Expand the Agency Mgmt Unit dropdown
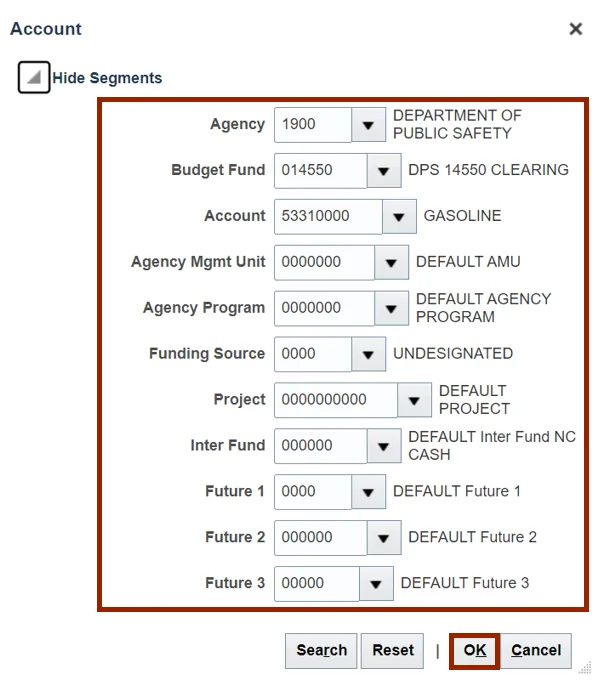Screen dimensions: 614x680 (391, 262)
